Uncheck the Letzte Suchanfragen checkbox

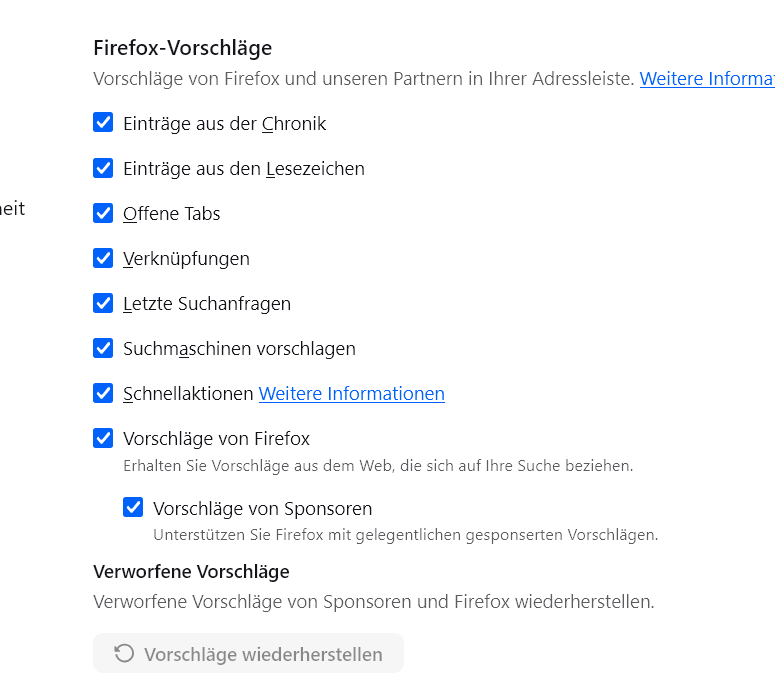pos(103,303)
